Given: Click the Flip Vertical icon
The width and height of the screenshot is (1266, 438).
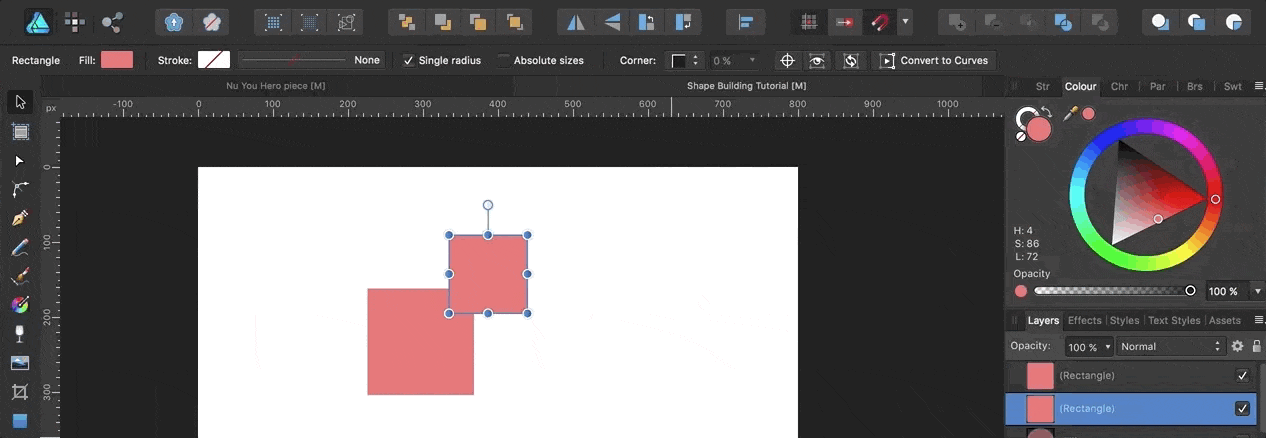Looking at the screenshot, I should tap(612, 21).
